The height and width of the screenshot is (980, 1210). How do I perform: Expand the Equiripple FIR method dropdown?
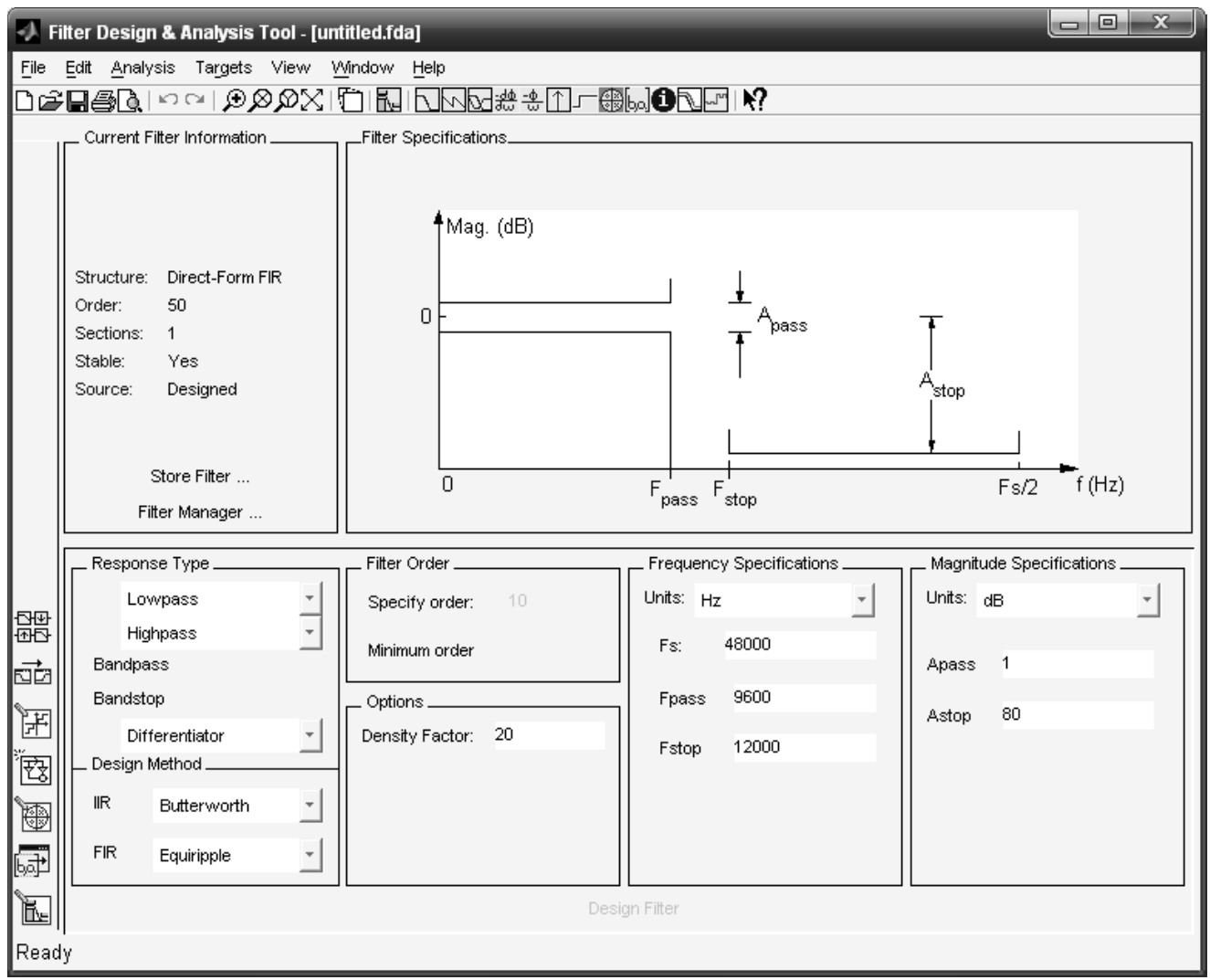310,855
